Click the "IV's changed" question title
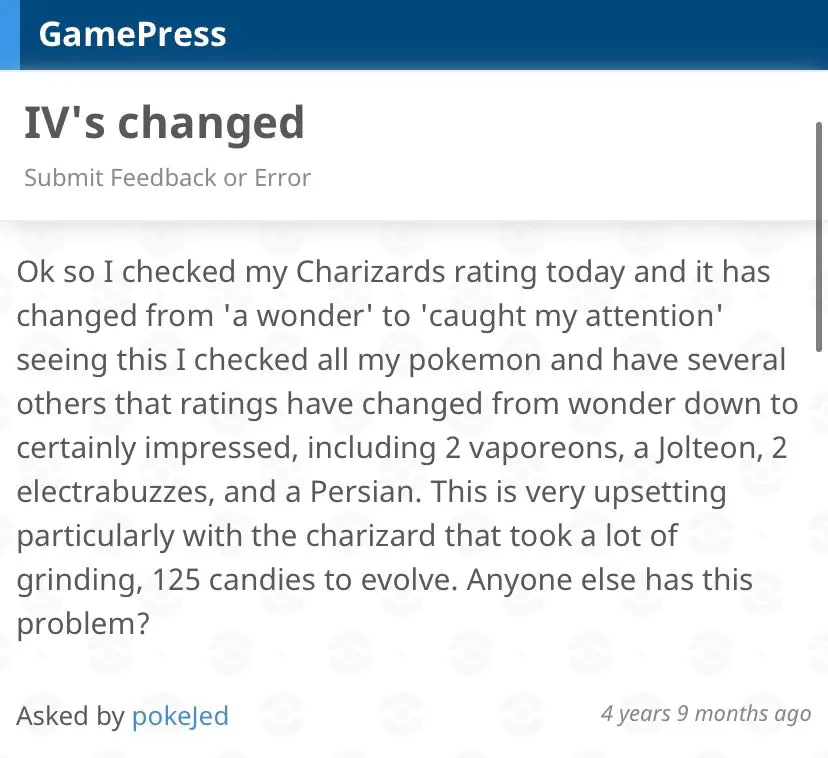The image size is (828, 758). click(x=164, y=122)
